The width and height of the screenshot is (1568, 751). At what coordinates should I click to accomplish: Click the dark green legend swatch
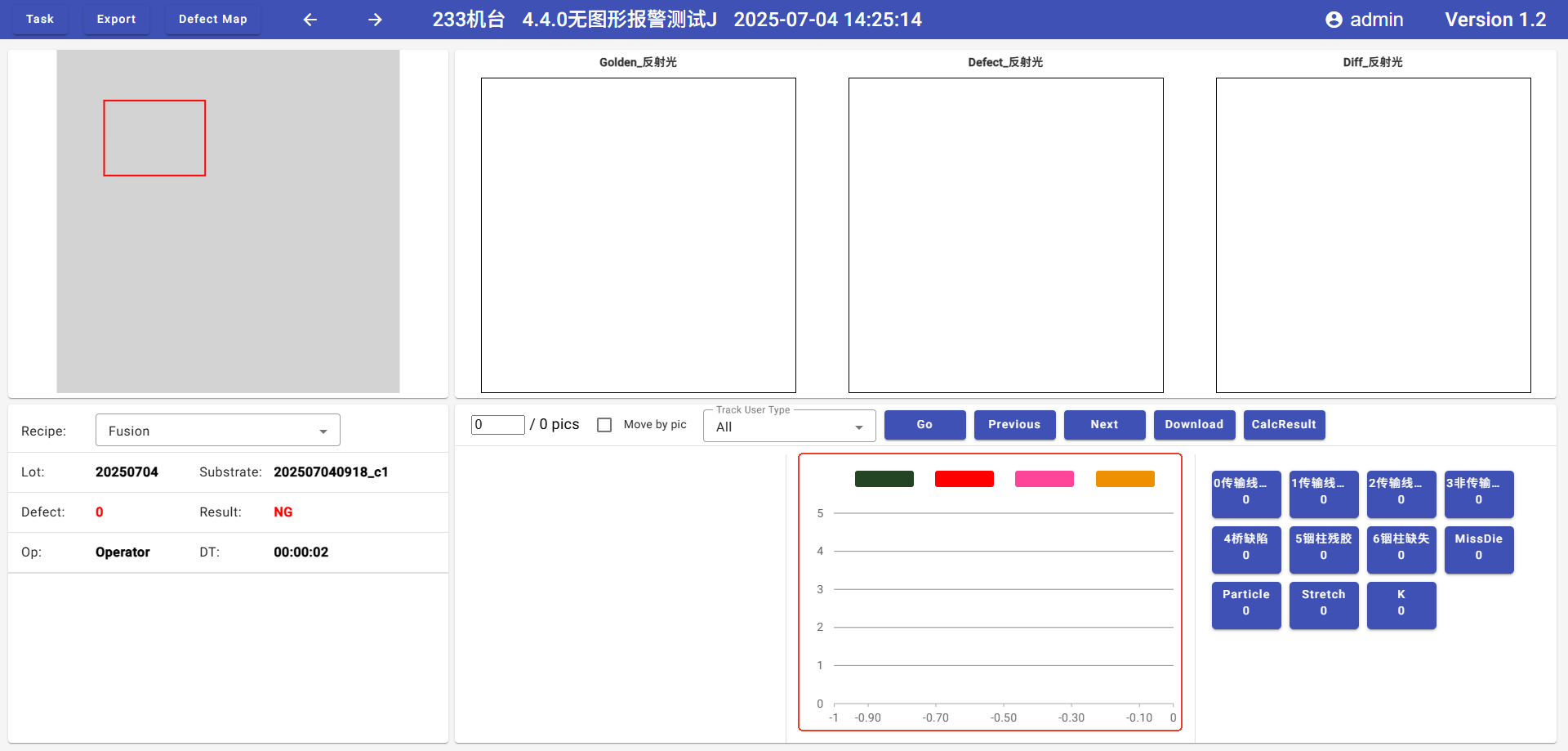pos(884,479)
